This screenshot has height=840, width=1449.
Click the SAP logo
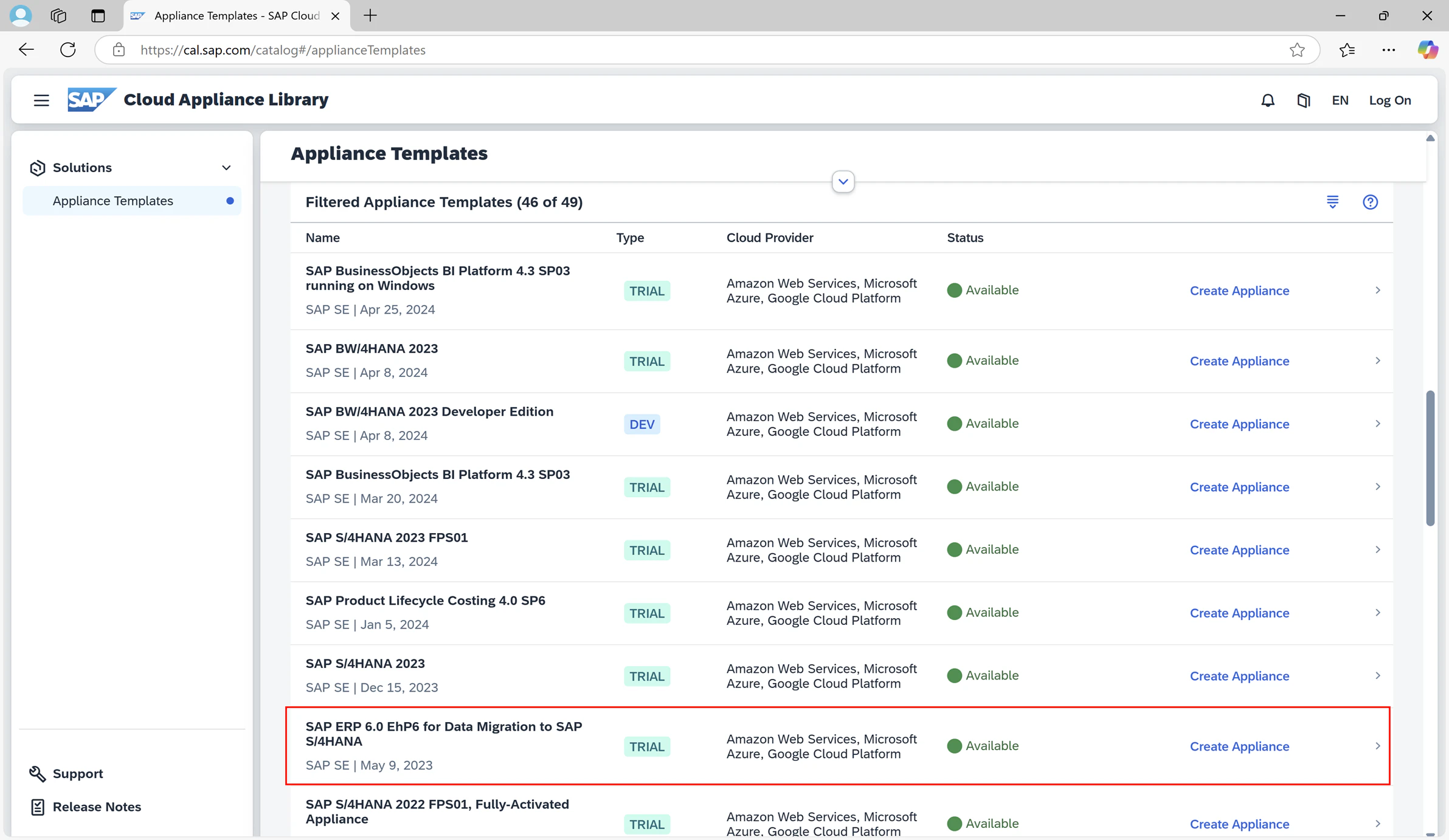[91, 100]
